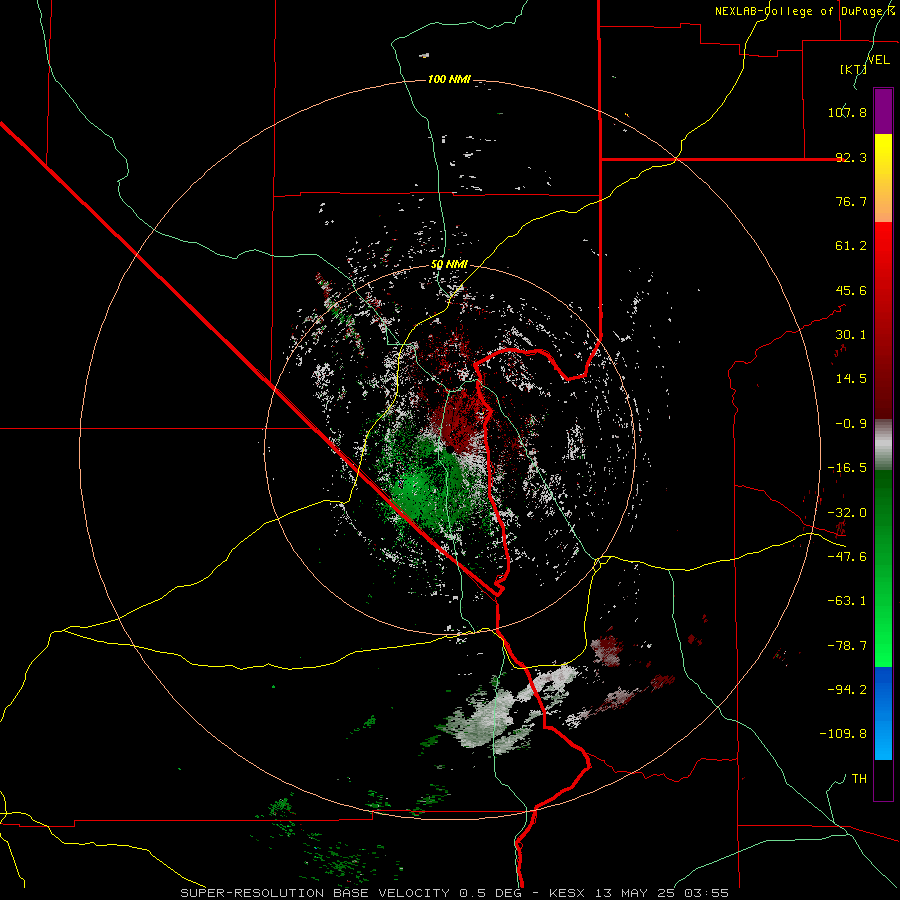Select the 45.6 value on velocity scale

point(851,290)
